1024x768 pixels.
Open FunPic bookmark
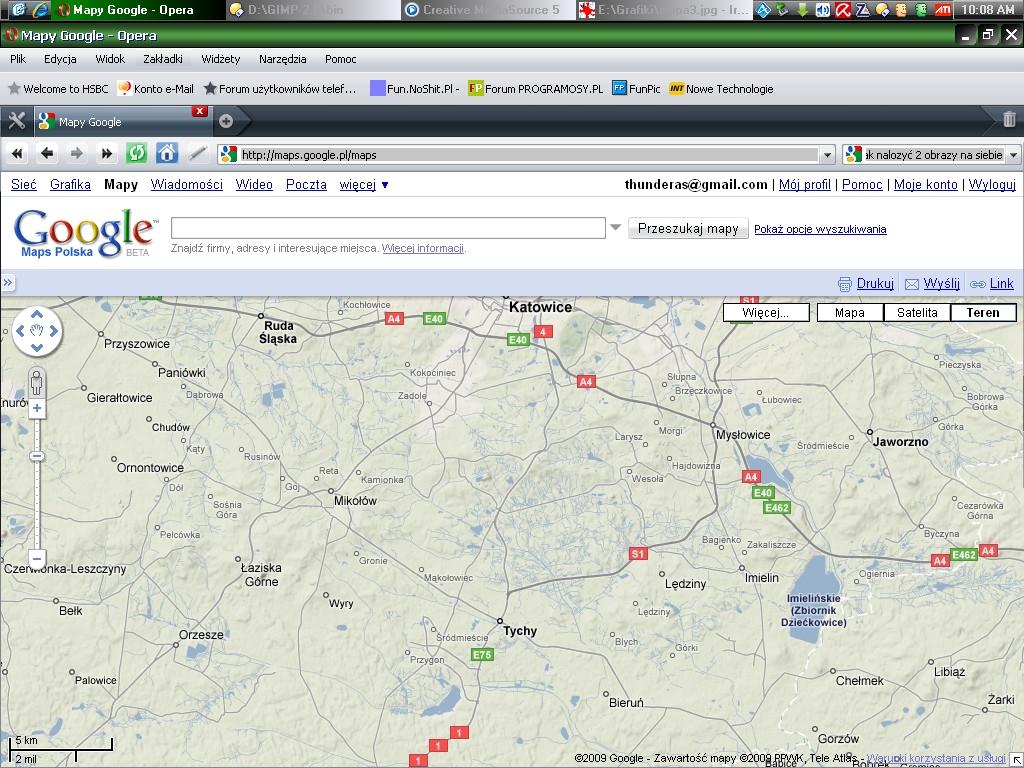636,89
